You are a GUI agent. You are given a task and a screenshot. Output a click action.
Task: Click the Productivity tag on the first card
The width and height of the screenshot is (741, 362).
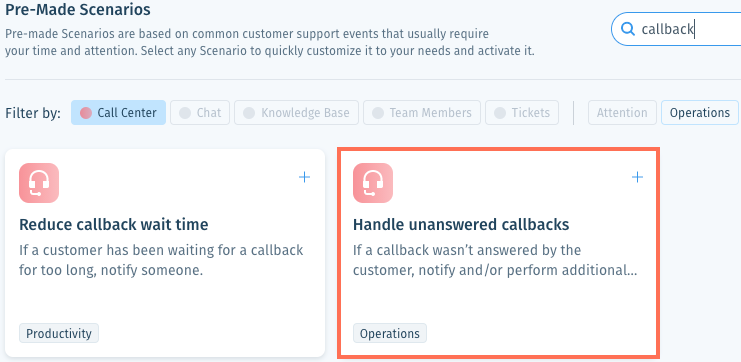[x=59, y=333]
